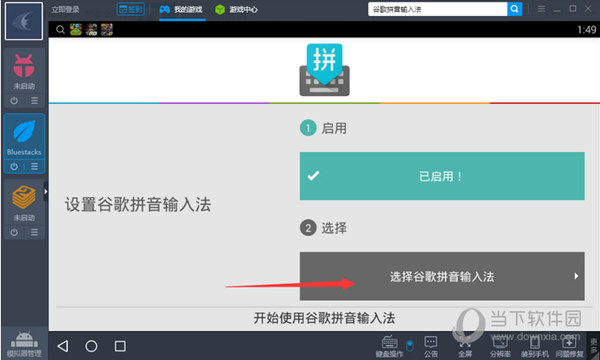Click the 设置谷歌拼音输入法 heading
The image size is (600, 360).
137,204
